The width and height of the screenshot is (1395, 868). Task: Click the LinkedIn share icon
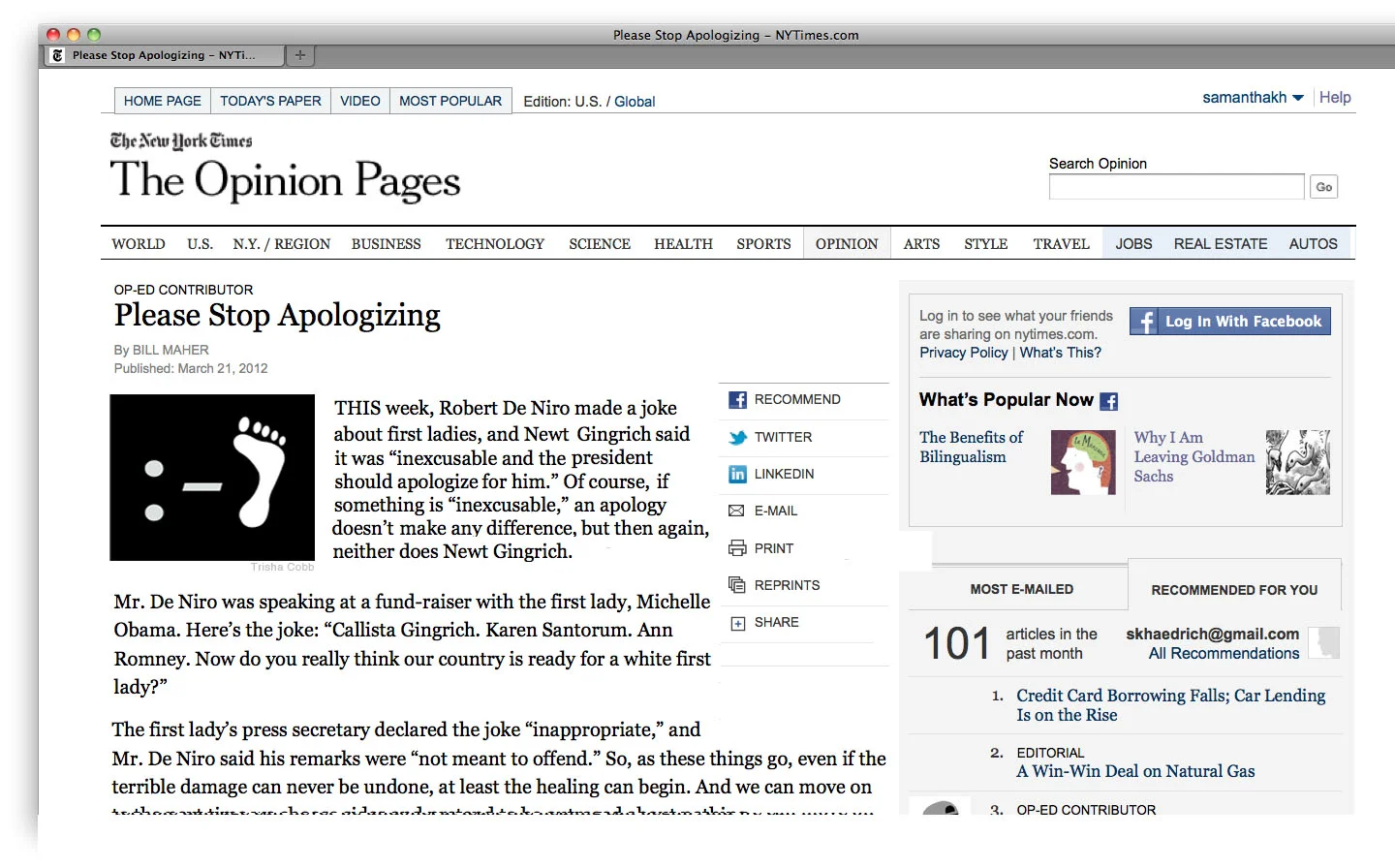point(737,475)
